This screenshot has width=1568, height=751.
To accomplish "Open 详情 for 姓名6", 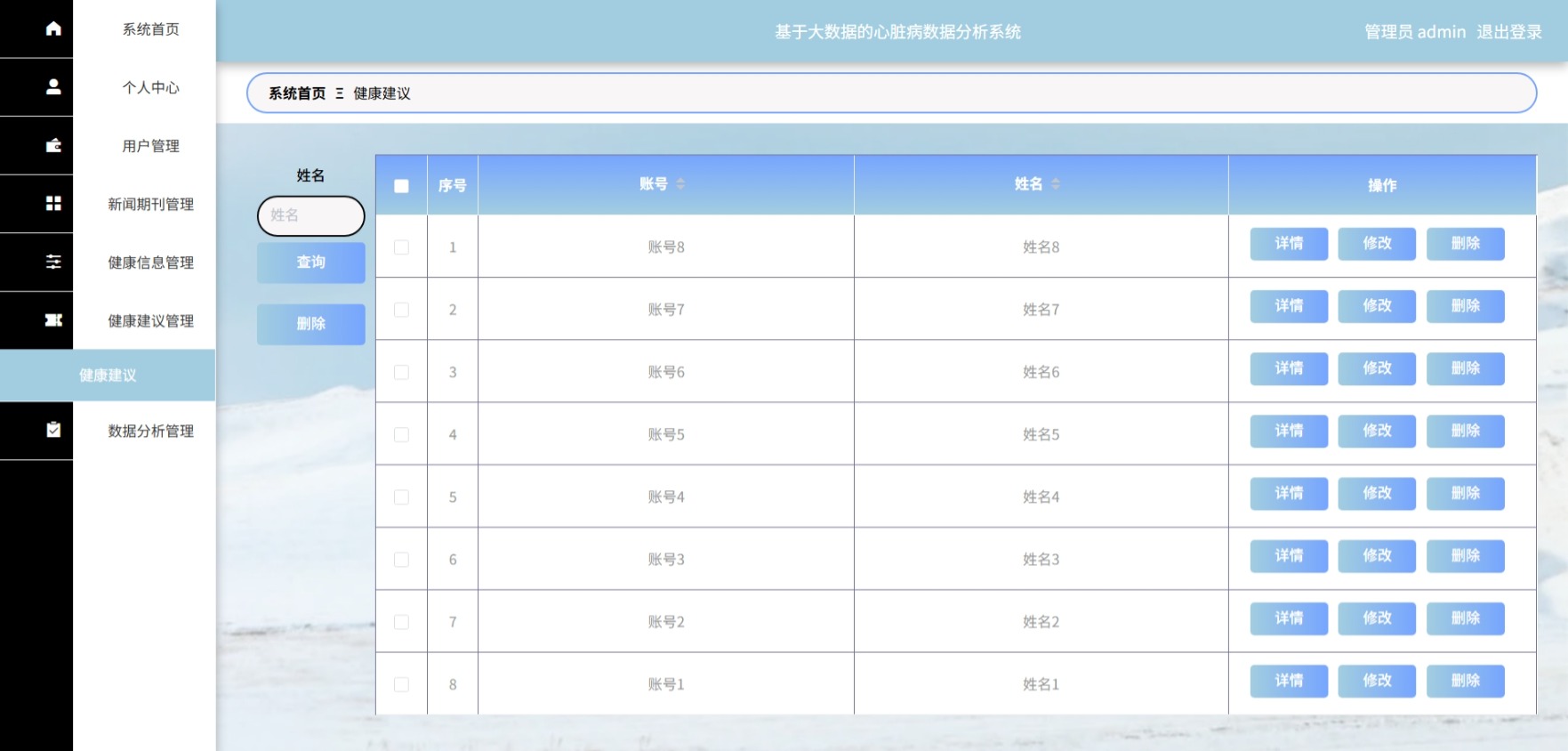I will (1289, 368).
